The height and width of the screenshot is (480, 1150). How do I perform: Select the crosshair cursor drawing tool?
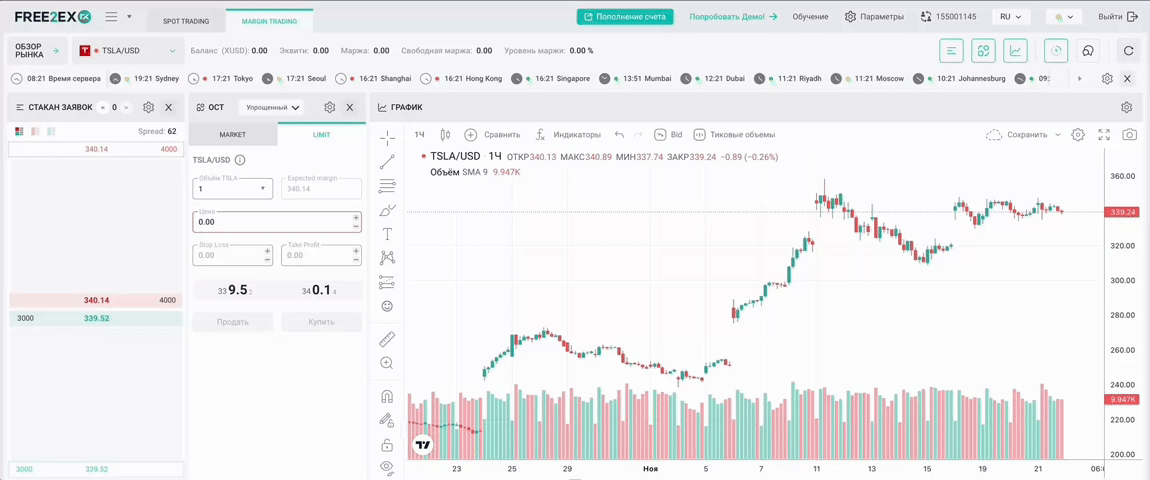pyautogui.click(x=387, y=138)
